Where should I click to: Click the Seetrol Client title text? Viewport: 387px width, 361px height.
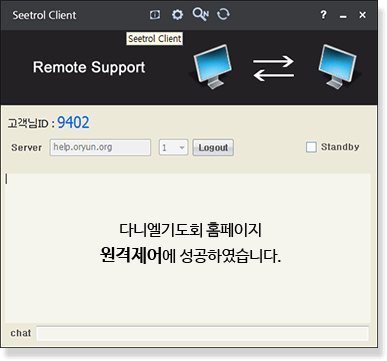click(44, 15)
